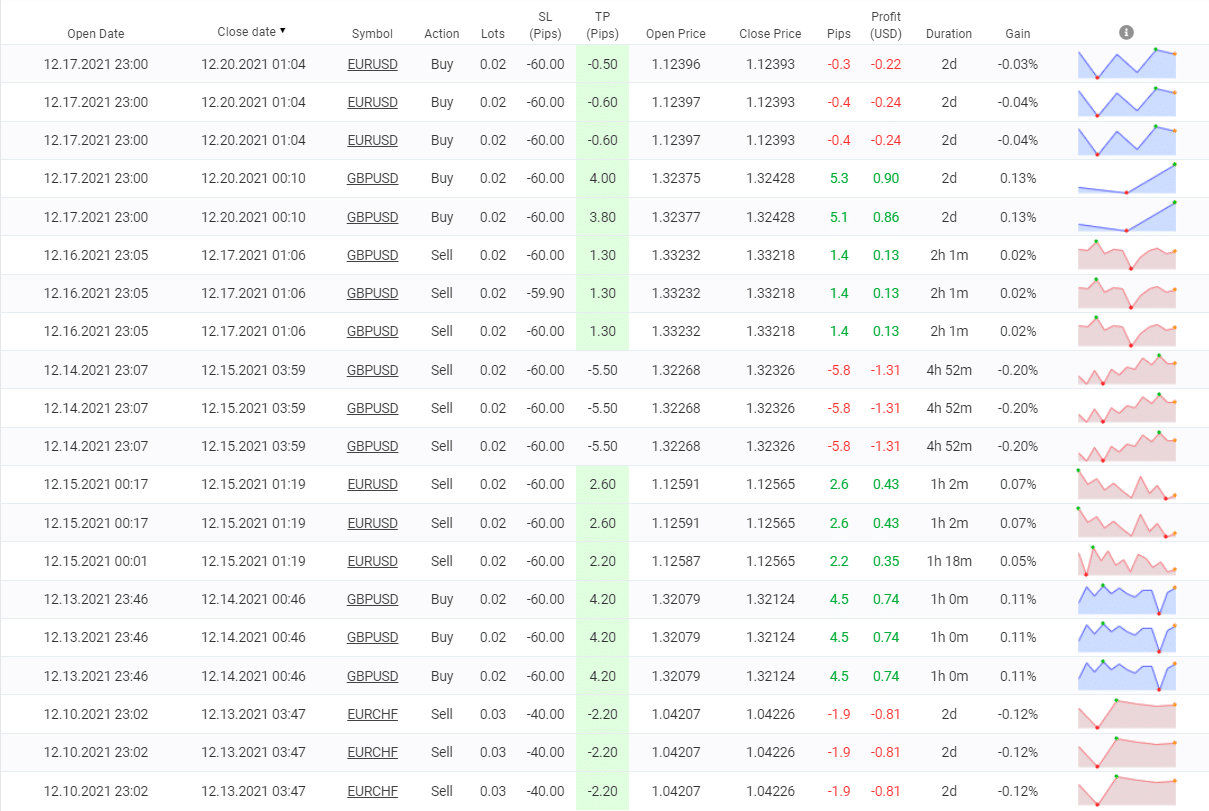Open GBPUSD link in the 0.90 profit row
This screenshot has height=811, width=1209.
[x=372, y=178]
